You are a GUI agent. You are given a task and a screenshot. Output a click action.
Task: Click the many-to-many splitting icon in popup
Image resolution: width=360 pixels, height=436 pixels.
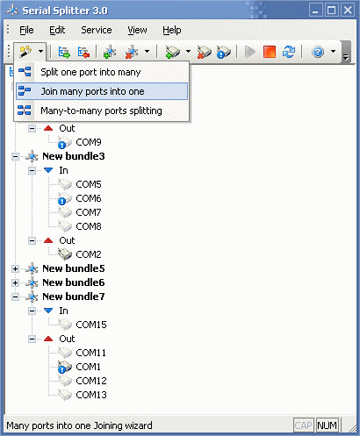pos(24,110)
